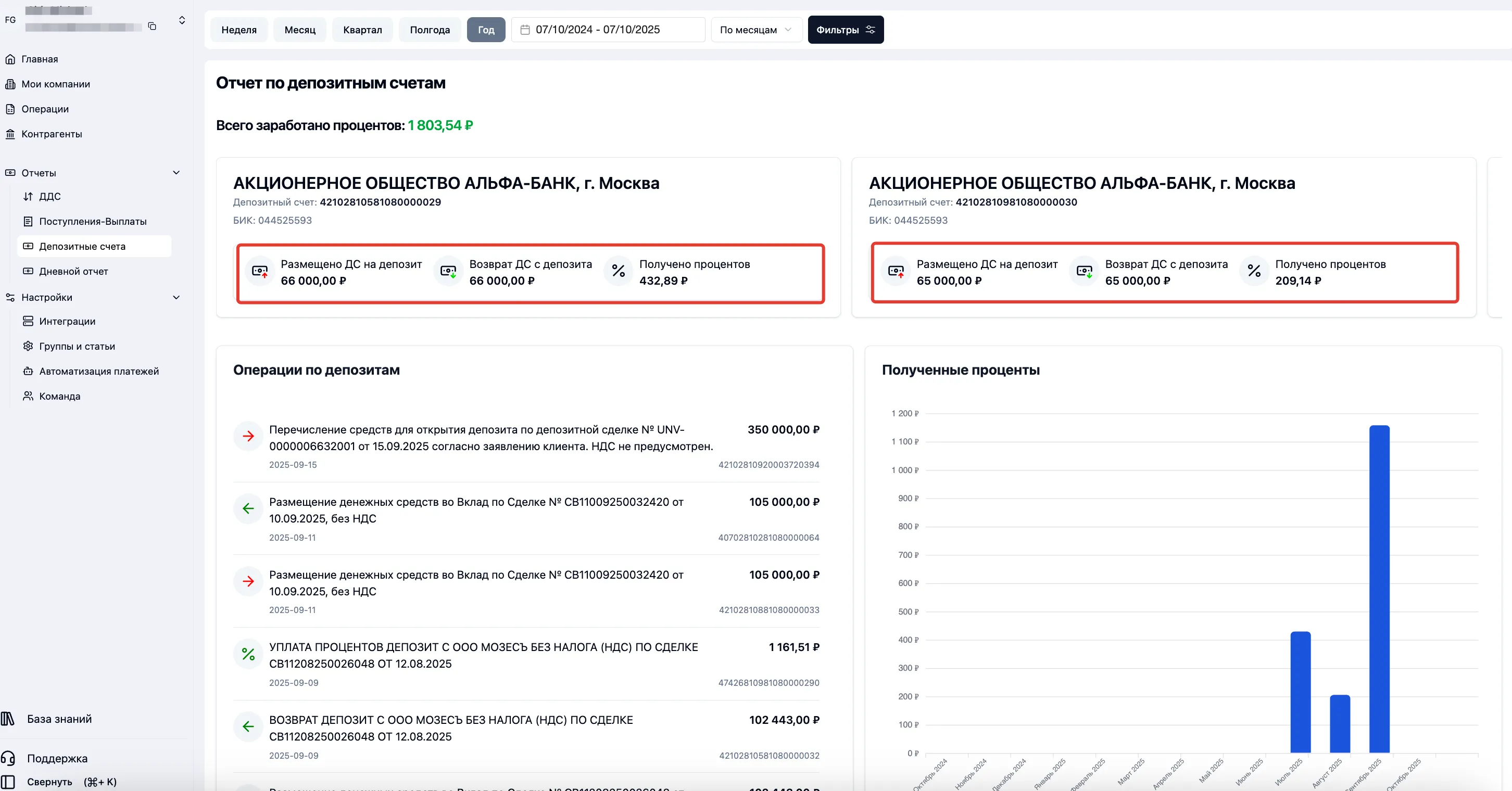1512x791 pixels.
Task: Click account 47426810981080000290 in operations
Action: coord(768,682)
